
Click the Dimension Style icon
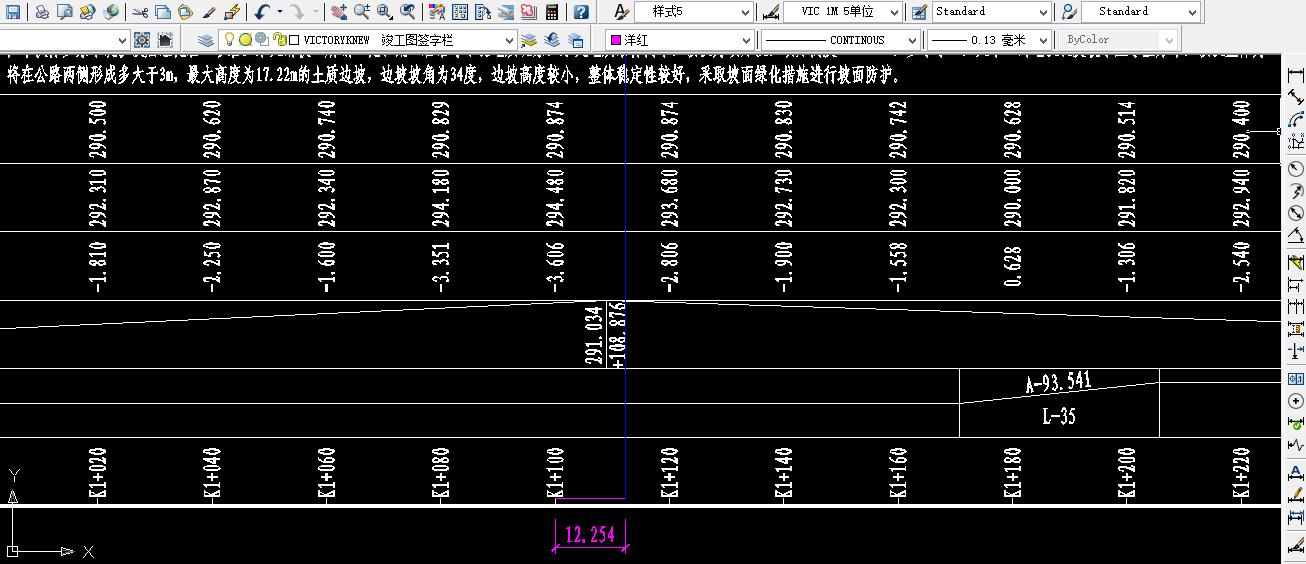click(x=770, y=12)
